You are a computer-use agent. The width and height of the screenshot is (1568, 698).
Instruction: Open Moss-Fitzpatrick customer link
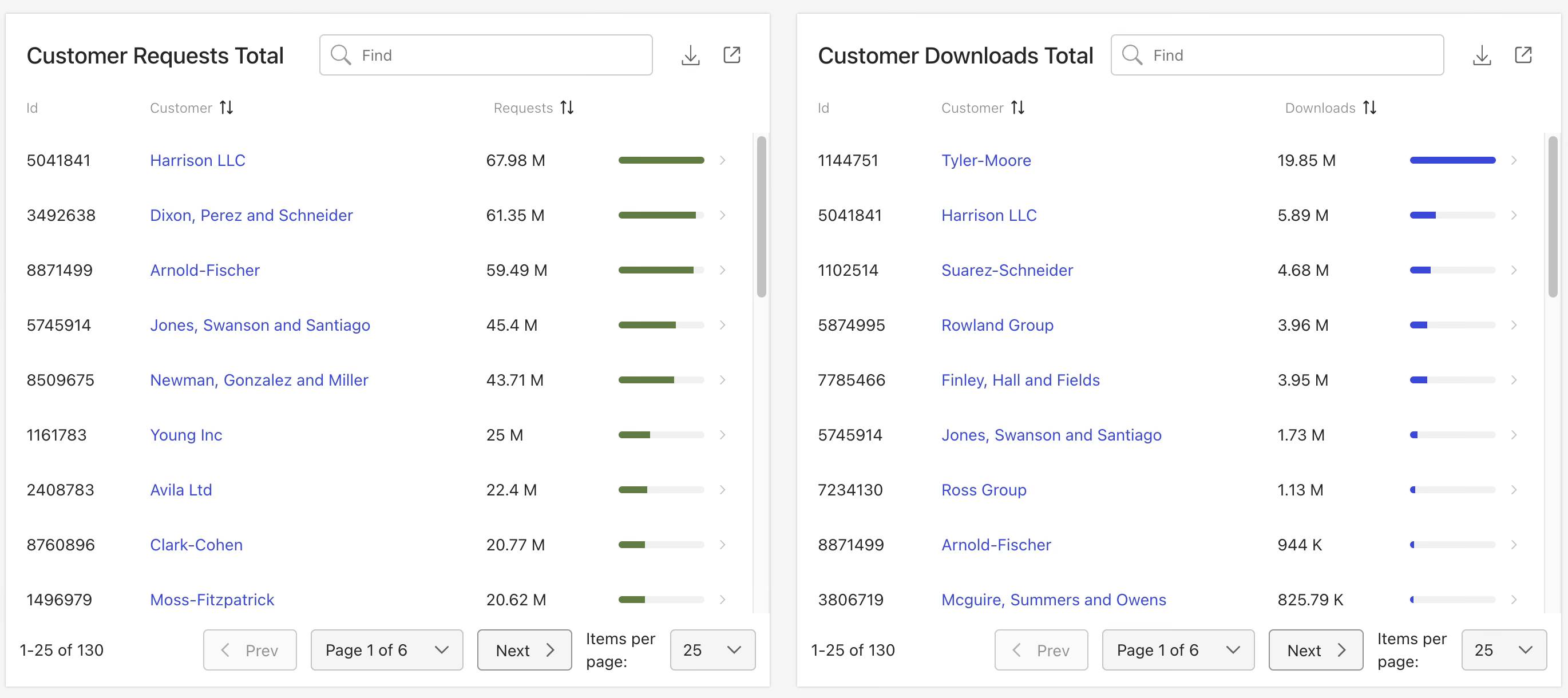(212, 600)
